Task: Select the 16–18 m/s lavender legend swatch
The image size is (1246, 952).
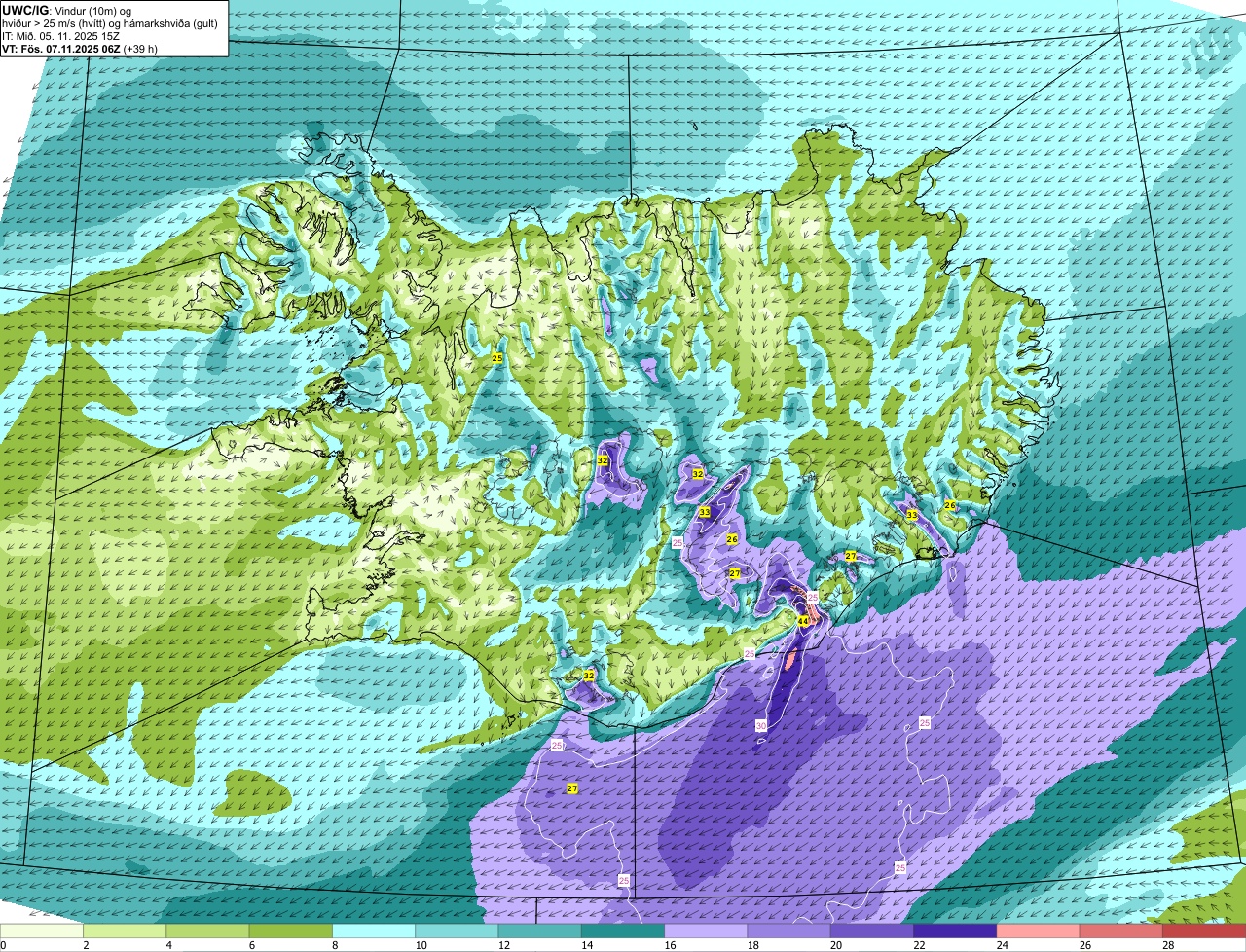Action: coord(706,932)
